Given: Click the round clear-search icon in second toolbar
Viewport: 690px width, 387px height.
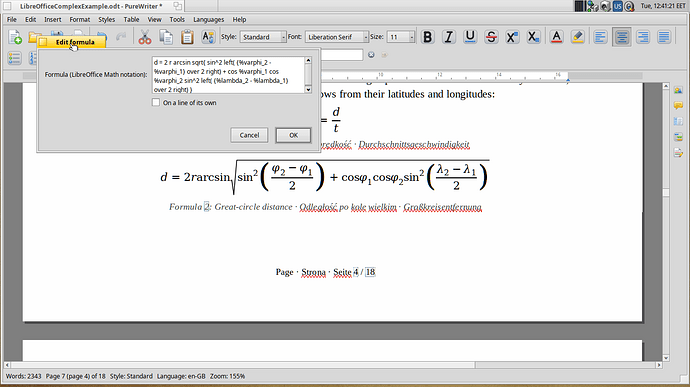Looking at the screenshot, I should pos(371,55).
